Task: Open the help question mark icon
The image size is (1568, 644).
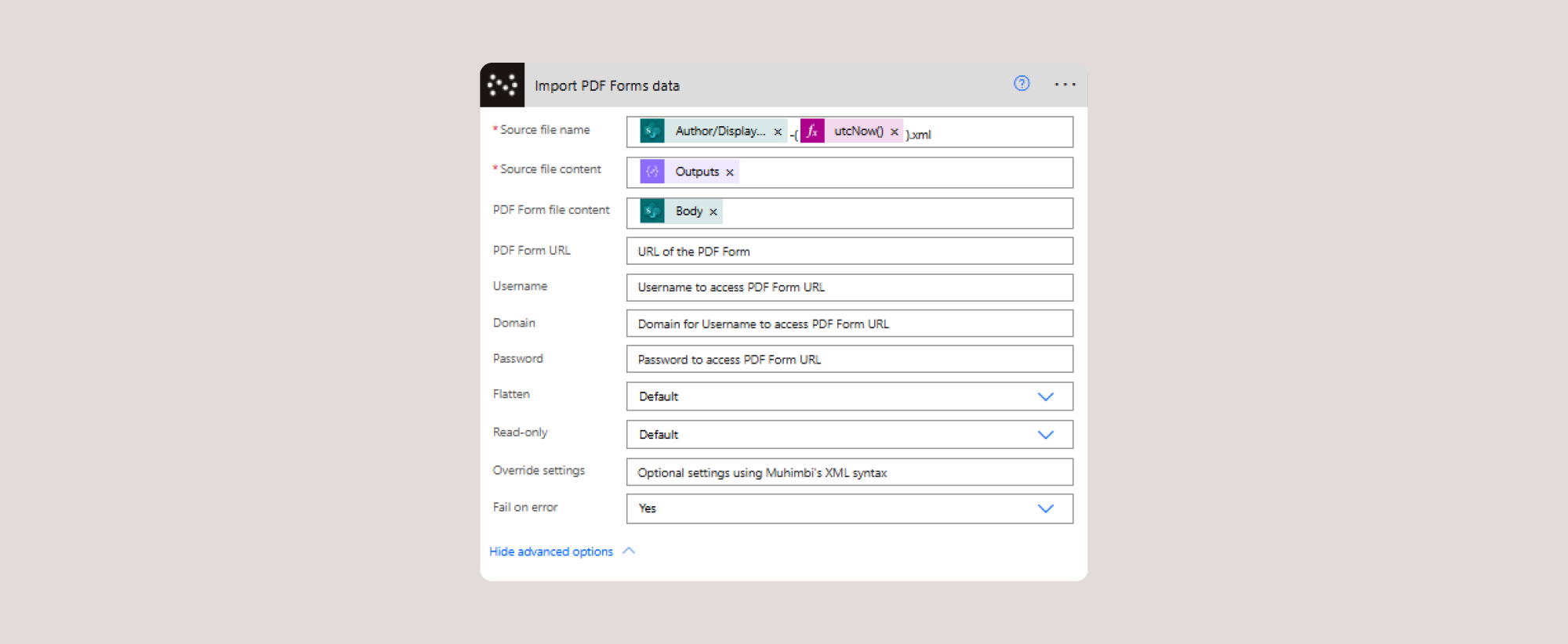Action: (x=1022, y=84)
